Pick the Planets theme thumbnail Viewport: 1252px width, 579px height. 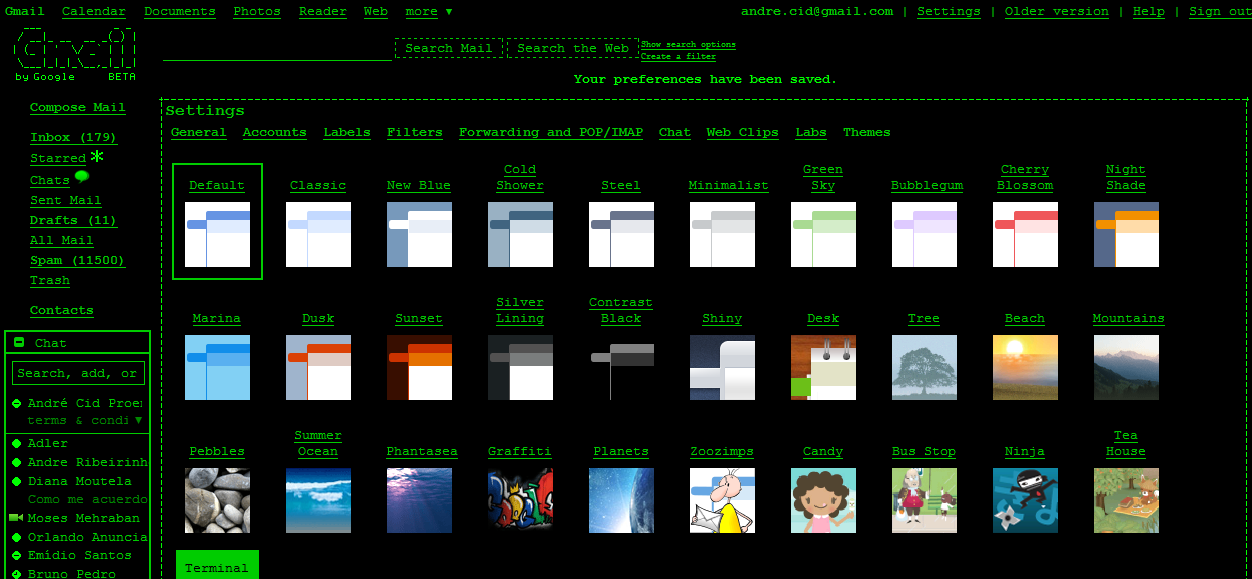tap(621, 501)
